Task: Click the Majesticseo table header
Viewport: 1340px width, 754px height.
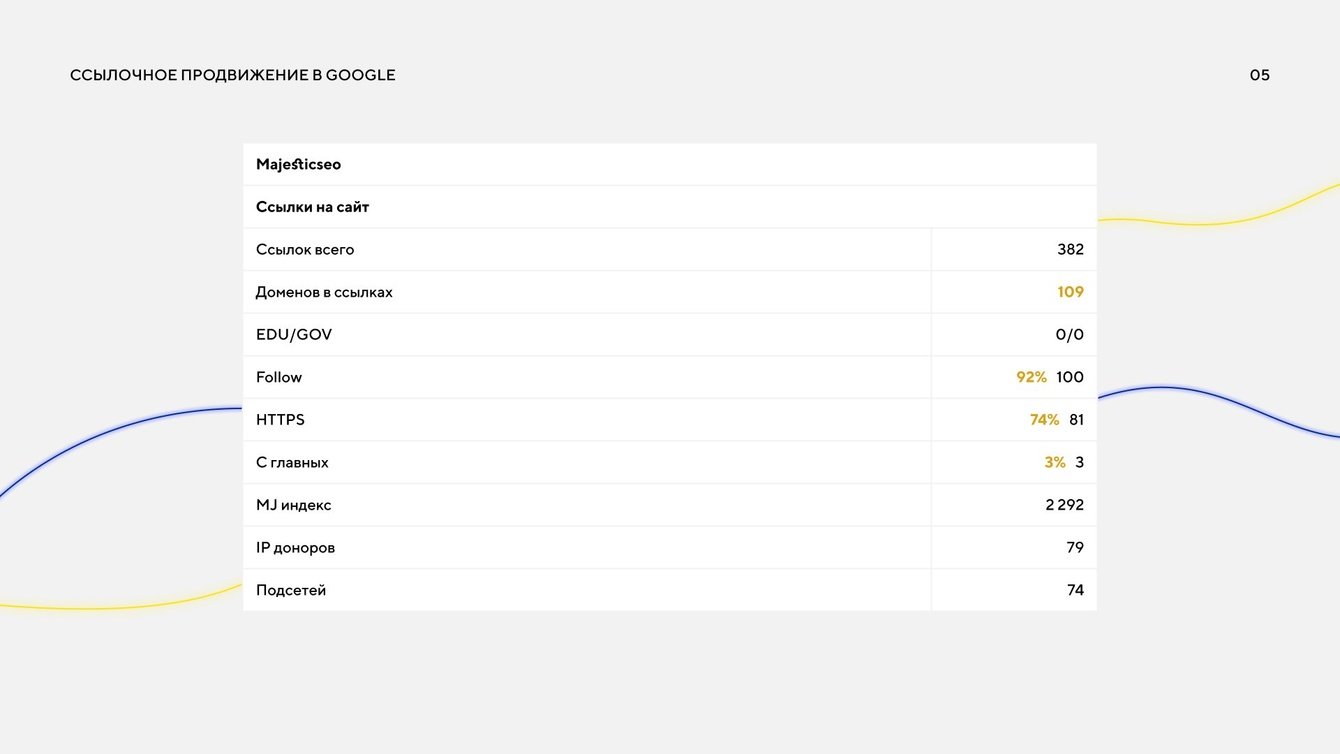Action: pos(298,164)
